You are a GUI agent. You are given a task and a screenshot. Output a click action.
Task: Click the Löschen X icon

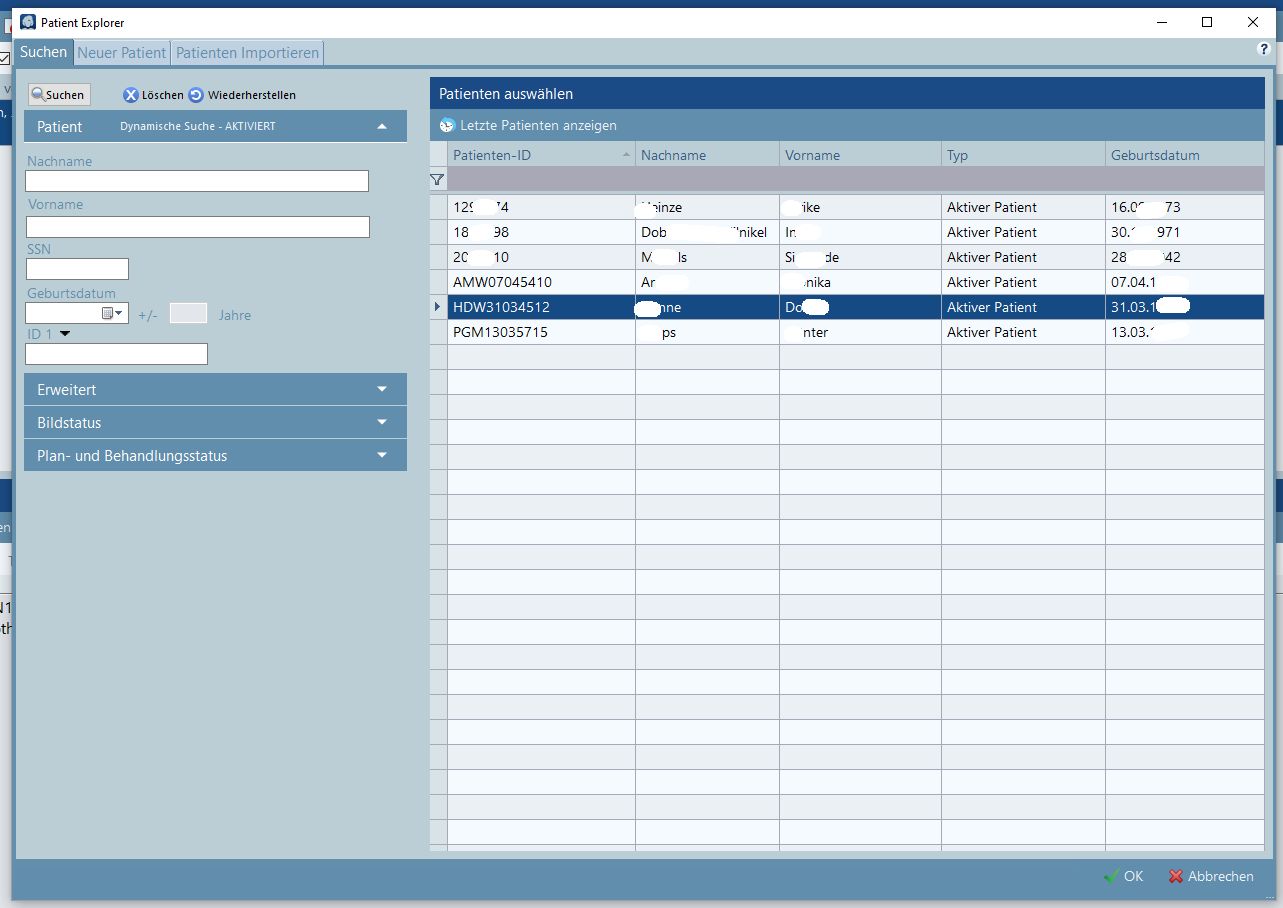pyautogui.click(x=131, y=95)
